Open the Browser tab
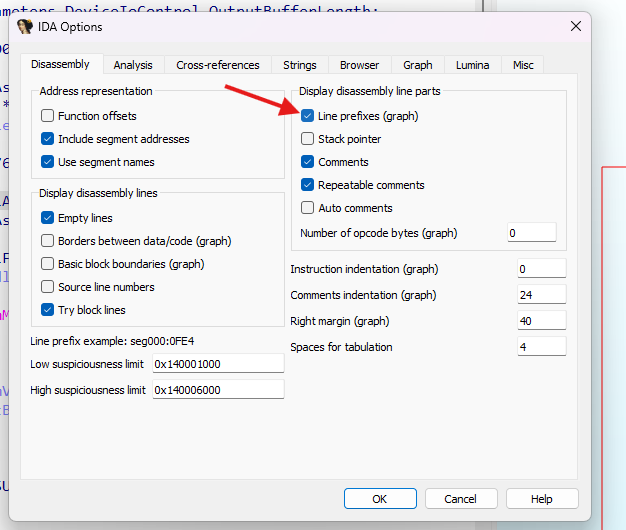This screenshot has width=626, height=530. tap(359, 65)
